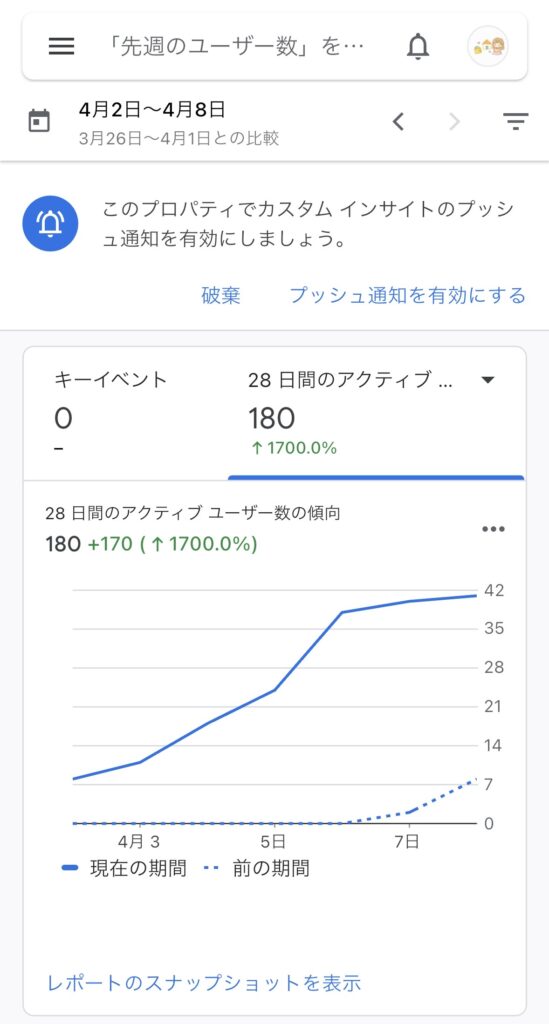Image resolution: width=549 pixels, height=1024 pixels.
Task: Tap the account profile avatar
Action: tap(488, 46)
